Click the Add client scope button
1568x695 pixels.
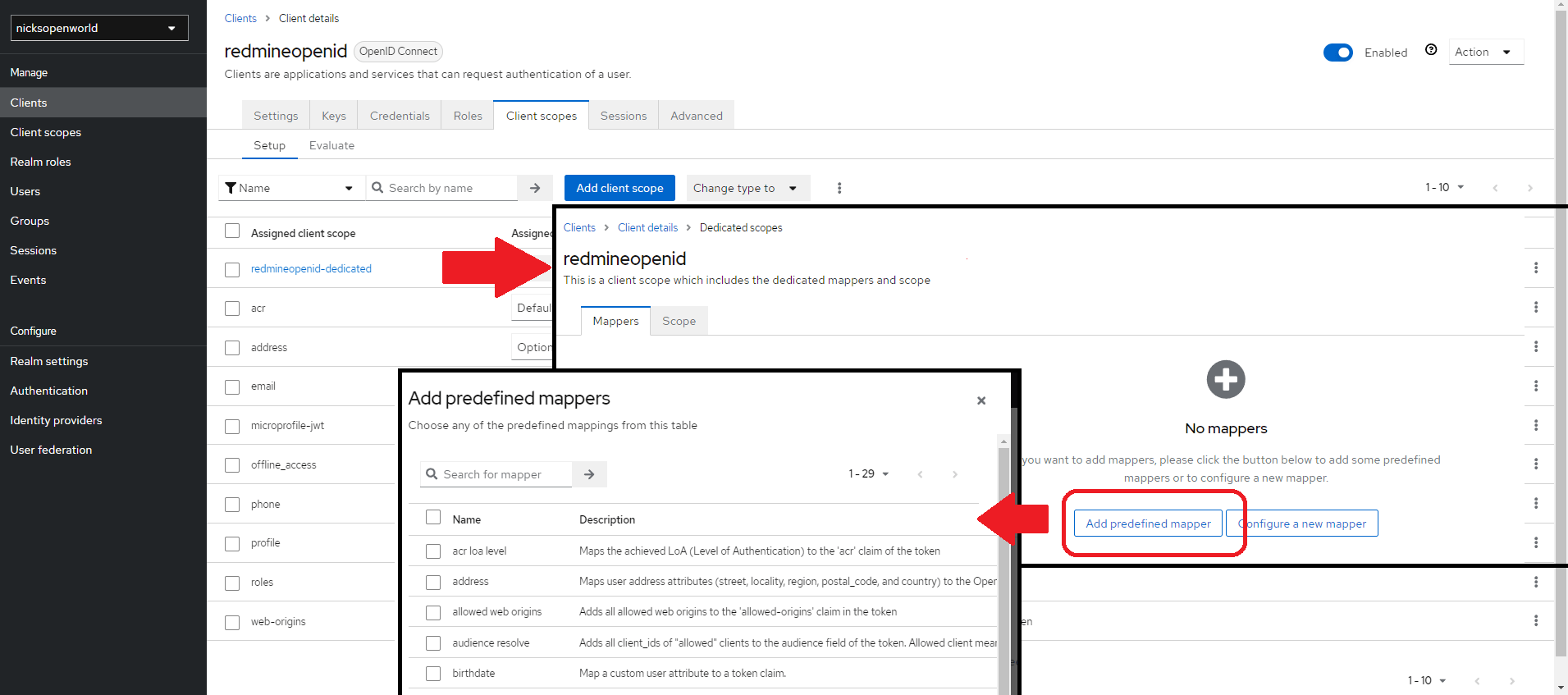click(x=619, y=188)
